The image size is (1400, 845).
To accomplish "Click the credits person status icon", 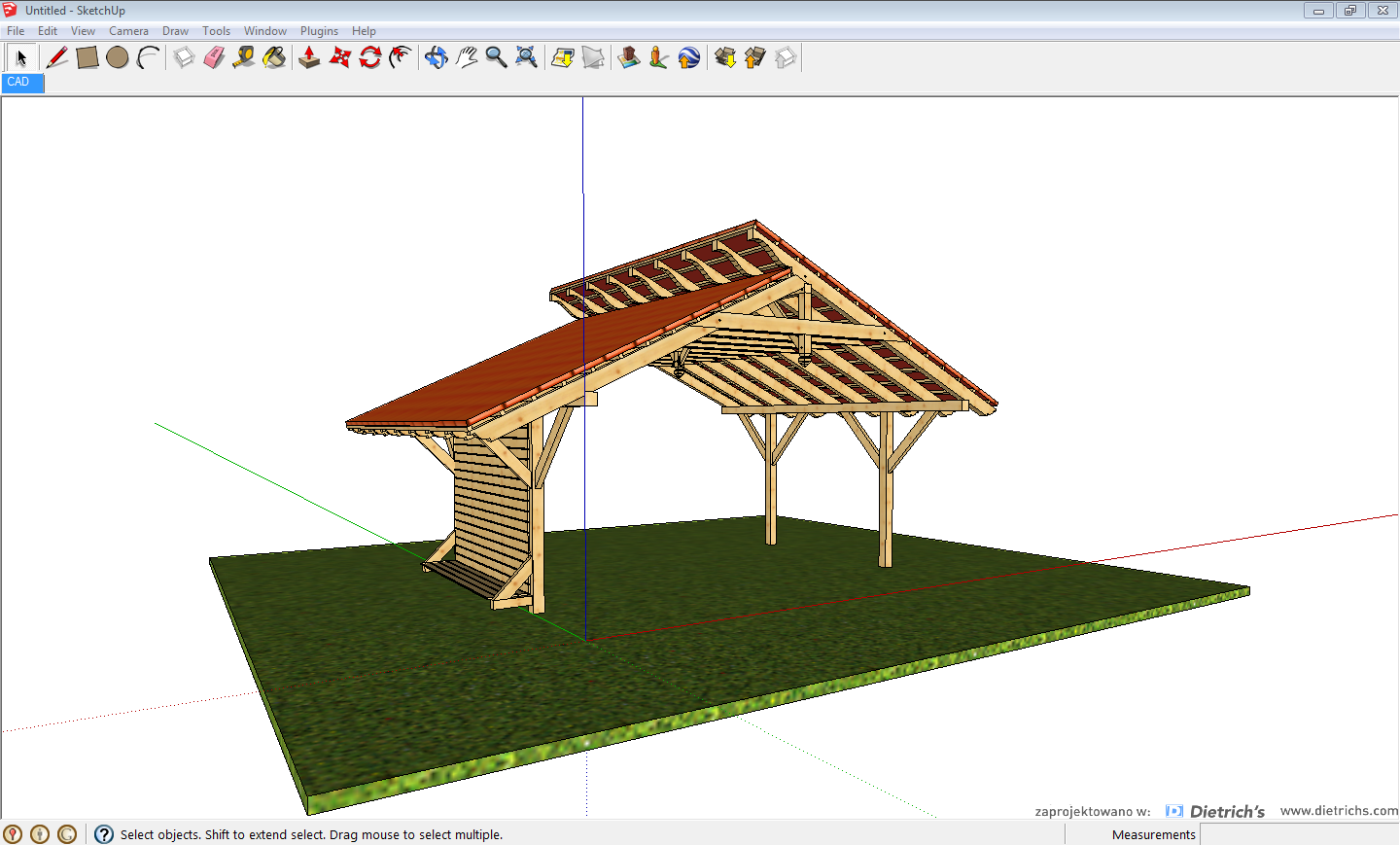I will click(x=40, y=834).
